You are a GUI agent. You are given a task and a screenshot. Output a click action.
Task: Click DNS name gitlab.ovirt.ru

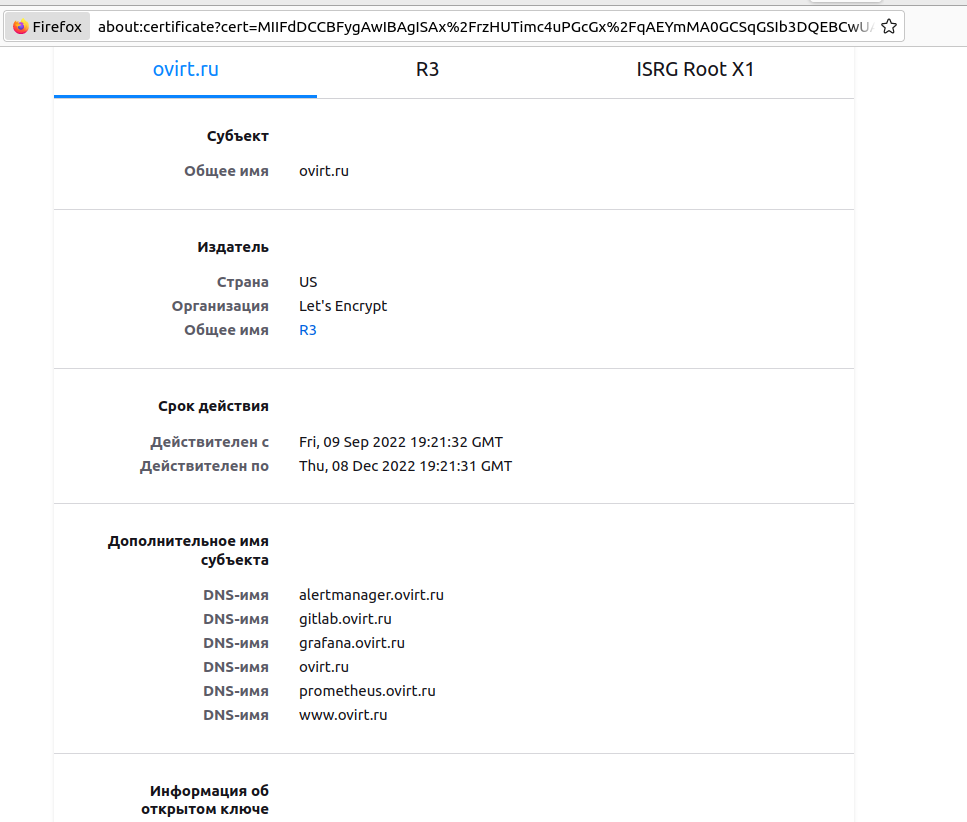pyautogui.click(x=345, y=619)
